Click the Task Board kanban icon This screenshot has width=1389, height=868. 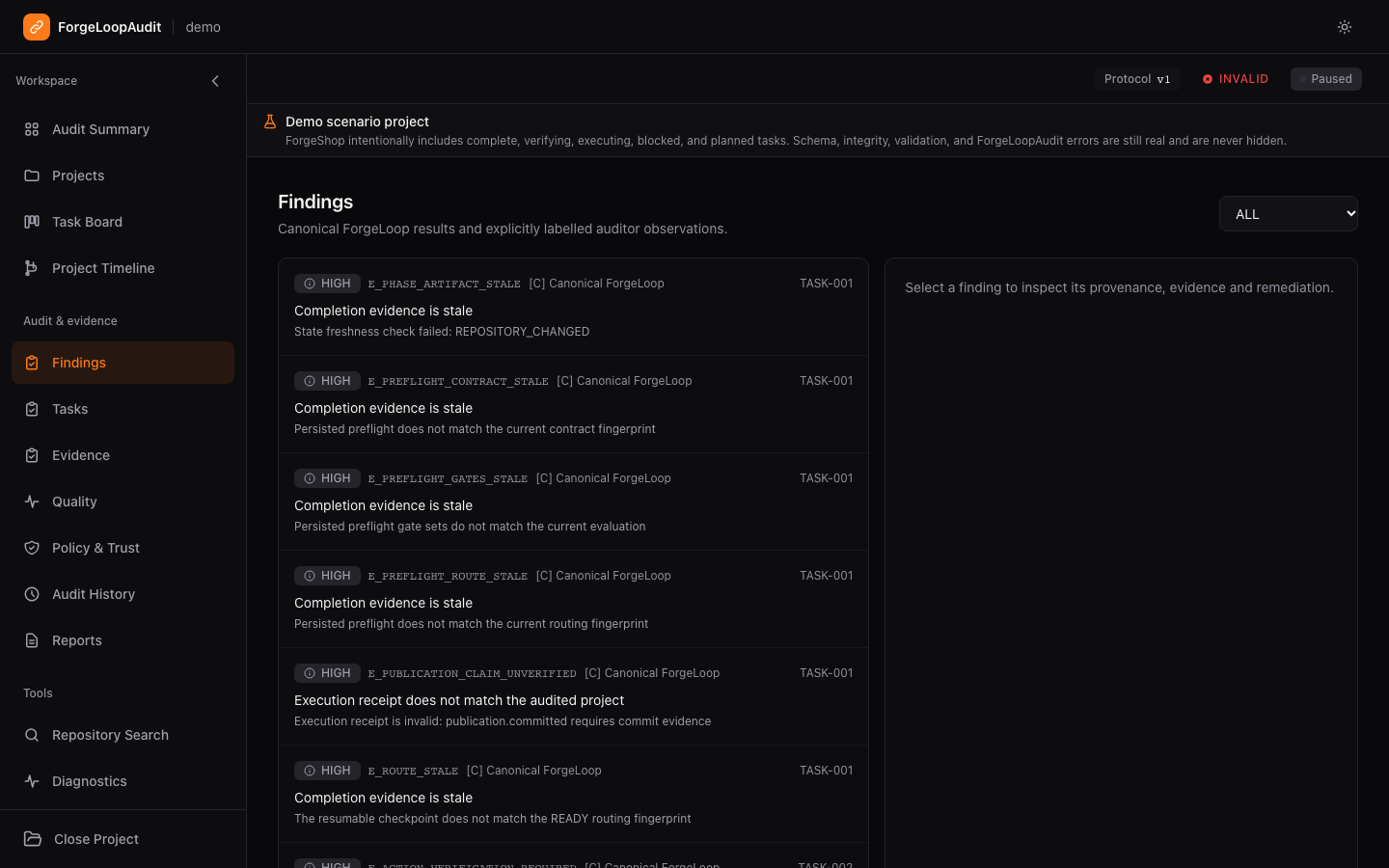pos(32,222)
